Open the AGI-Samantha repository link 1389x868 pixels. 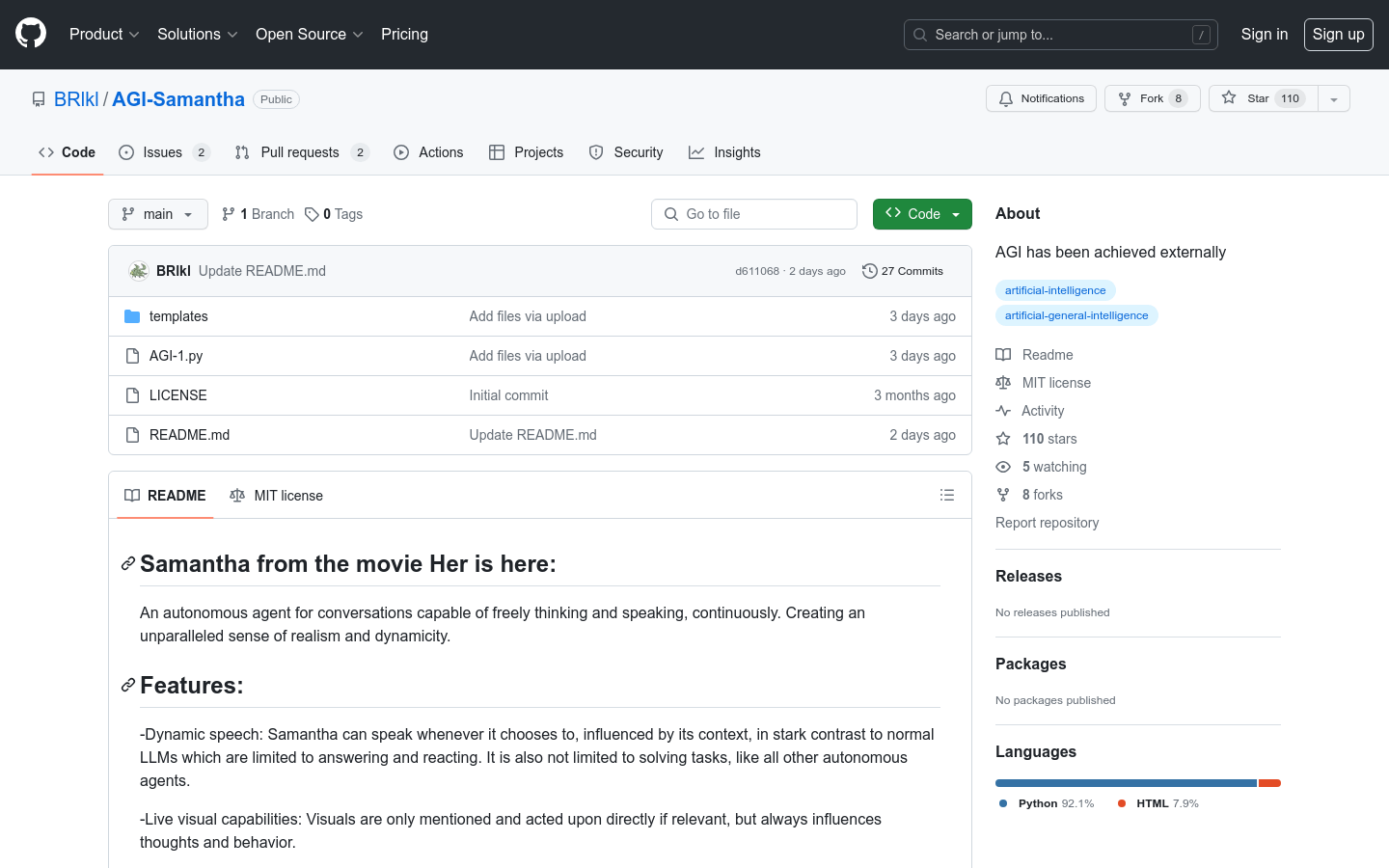coord(178,99)
